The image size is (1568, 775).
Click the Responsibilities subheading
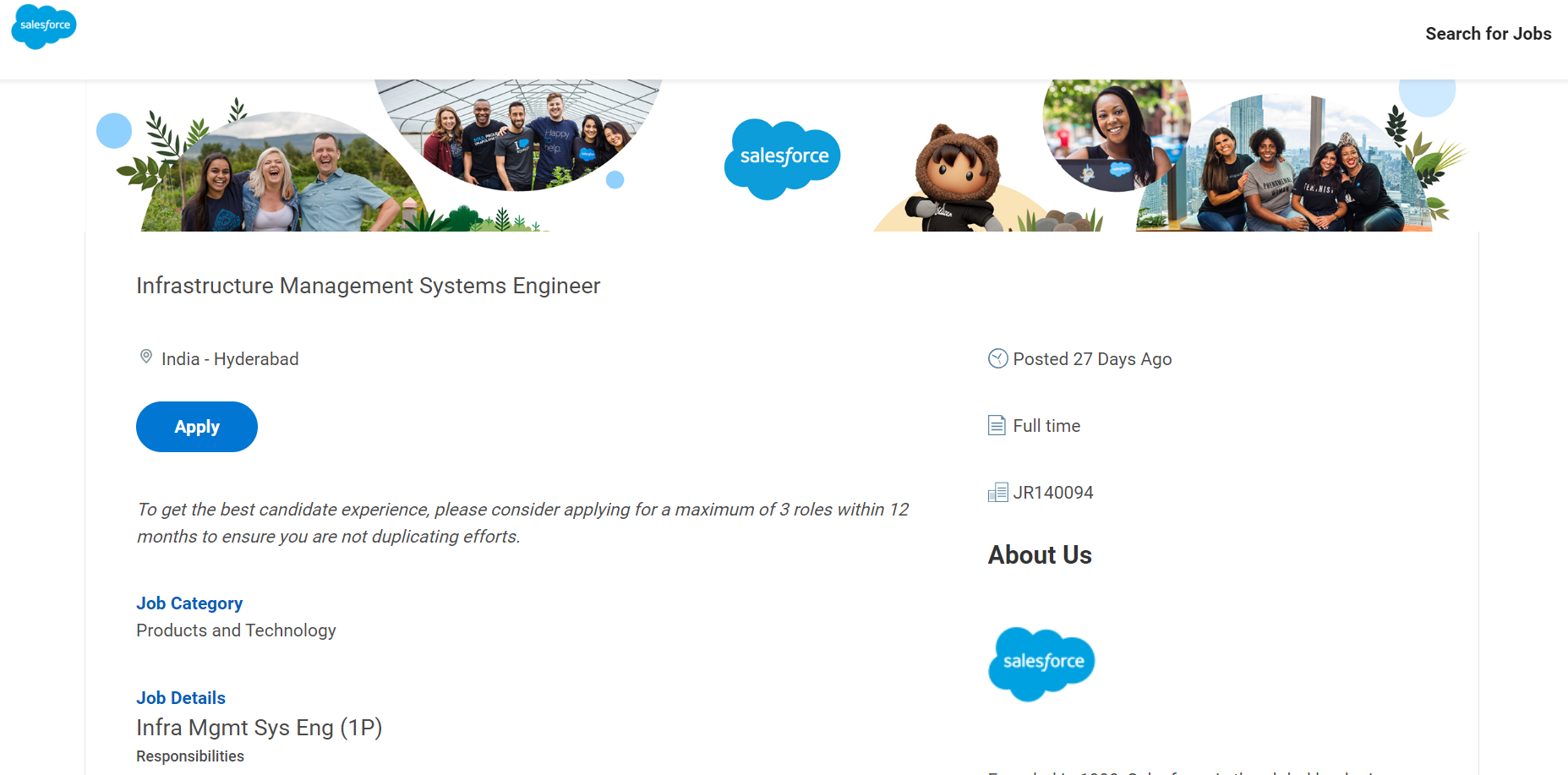tap(190, 756)
